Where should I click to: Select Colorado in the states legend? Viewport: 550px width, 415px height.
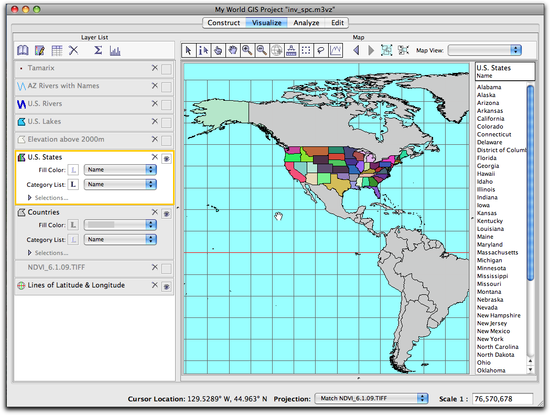pos(490,127)
